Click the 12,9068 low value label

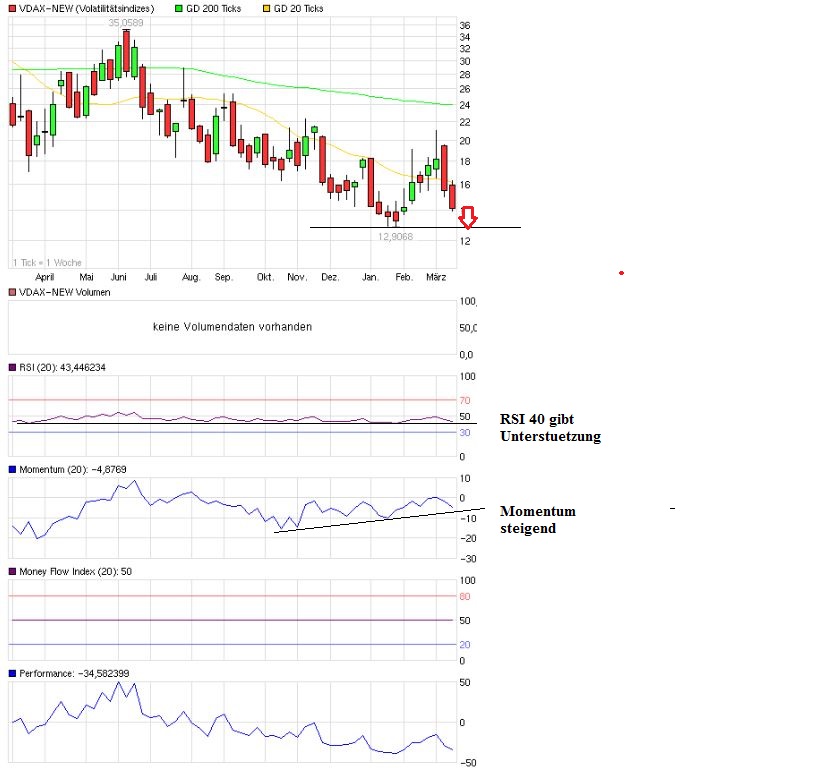point(395,236)
